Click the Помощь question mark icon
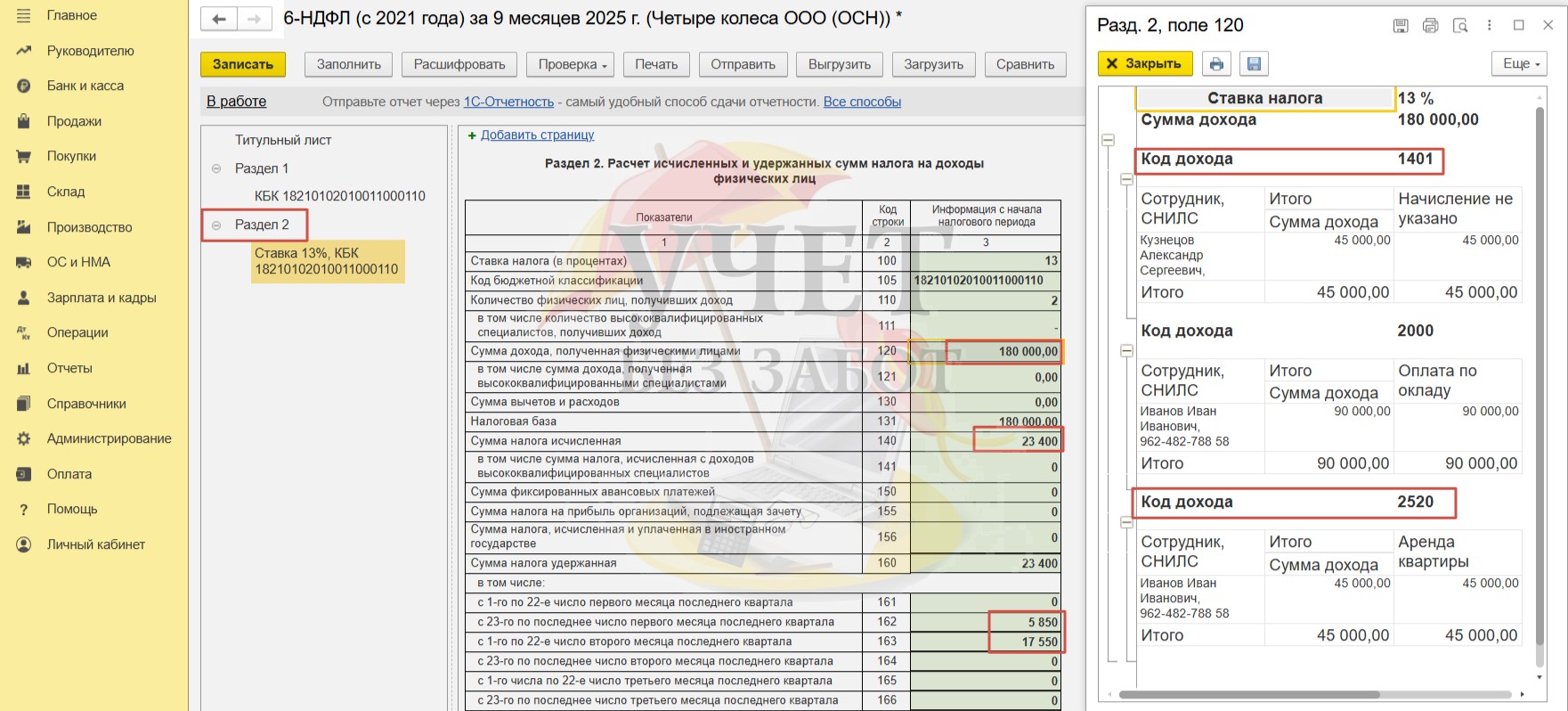Viewport: 1568px width, 711px height. (x=24, y=509)
